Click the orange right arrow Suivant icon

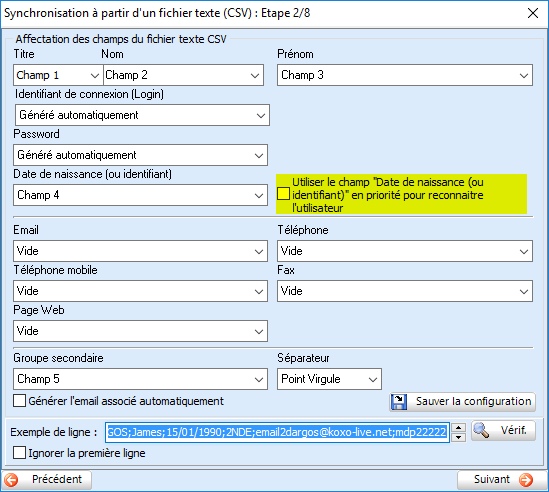point(526,479)
